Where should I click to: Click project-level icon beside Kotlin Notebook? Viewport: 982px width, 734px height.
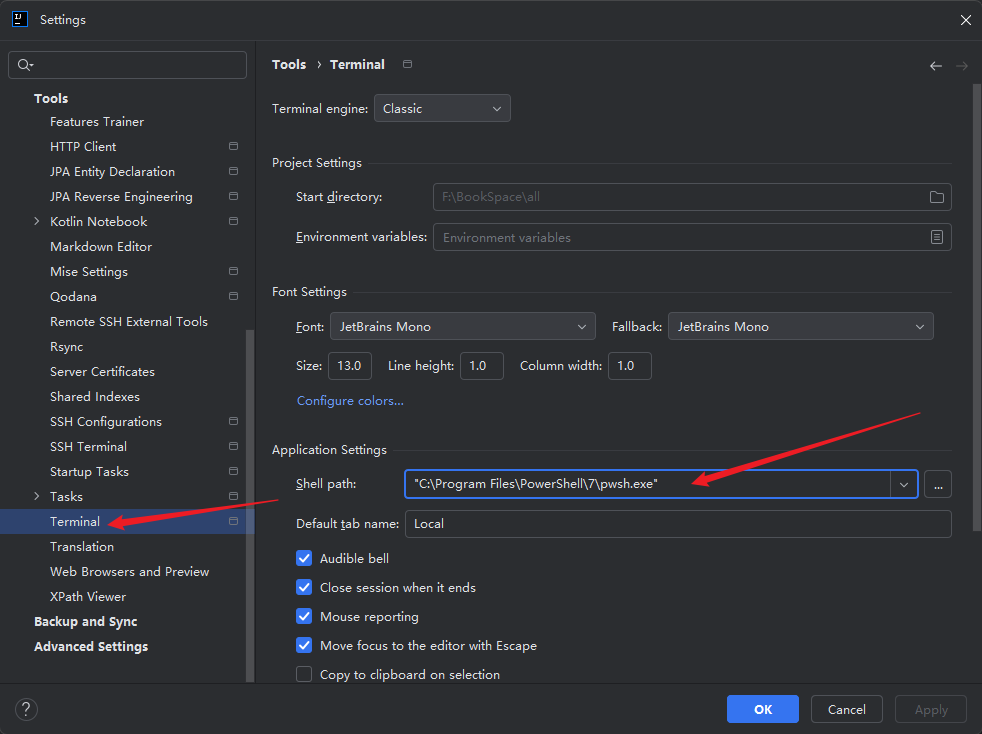coord(234,221)
